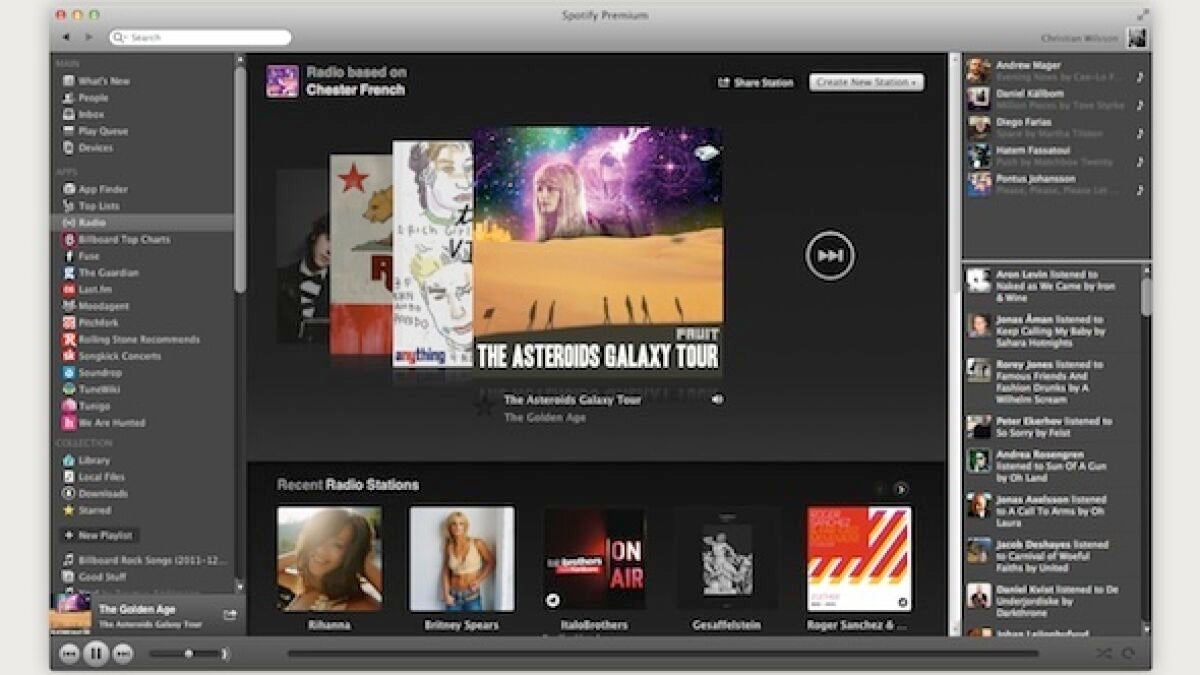The height and width of the screenshot is (675, 1200).
Task: Go back with the navigation back arrow
Action: [x=67, y=38]
